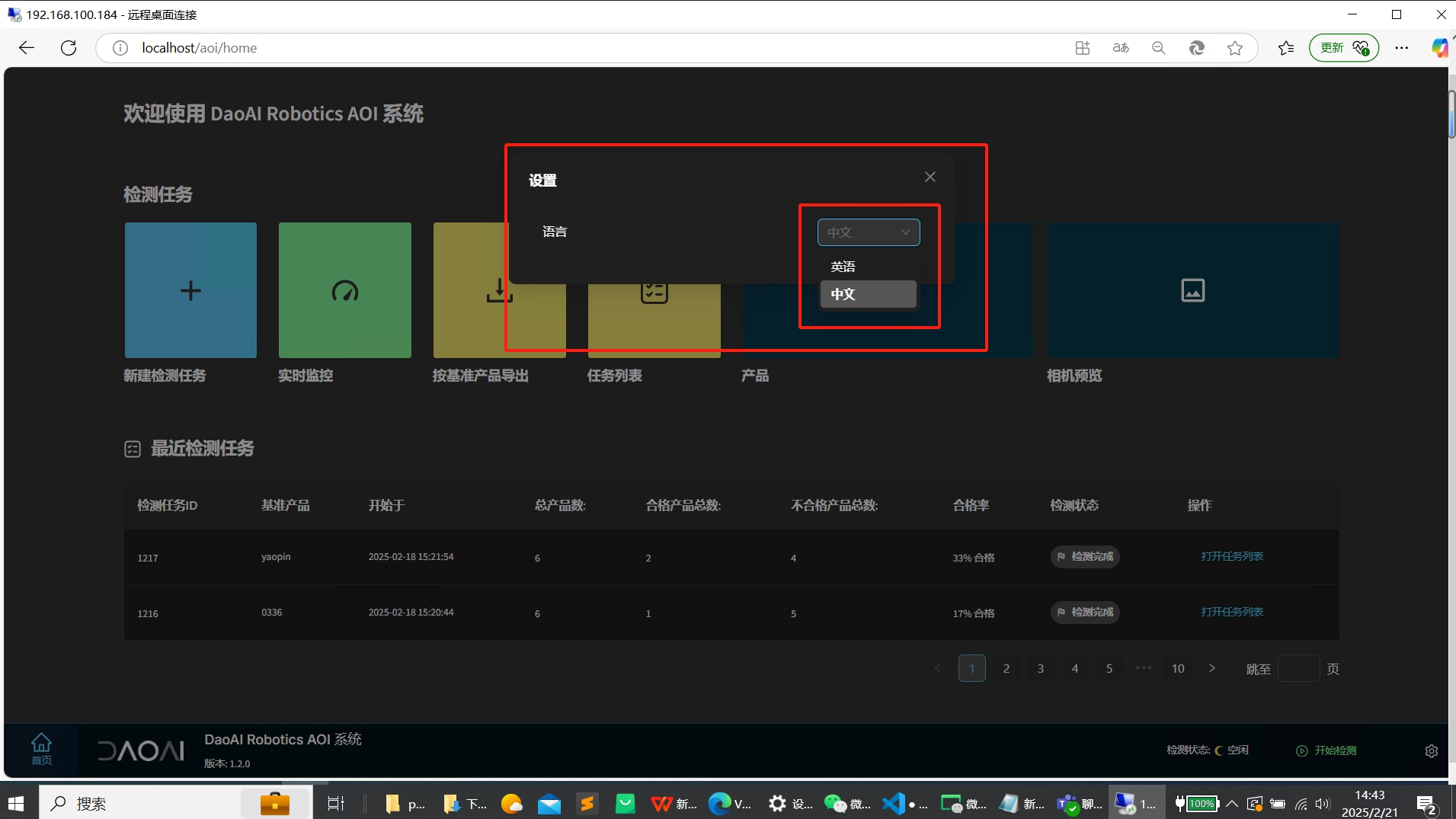1456x819 pixels.
Task: Click the address bar URL localhost/aoi/home
Action: pyautogui.click(x=199, y=48)
